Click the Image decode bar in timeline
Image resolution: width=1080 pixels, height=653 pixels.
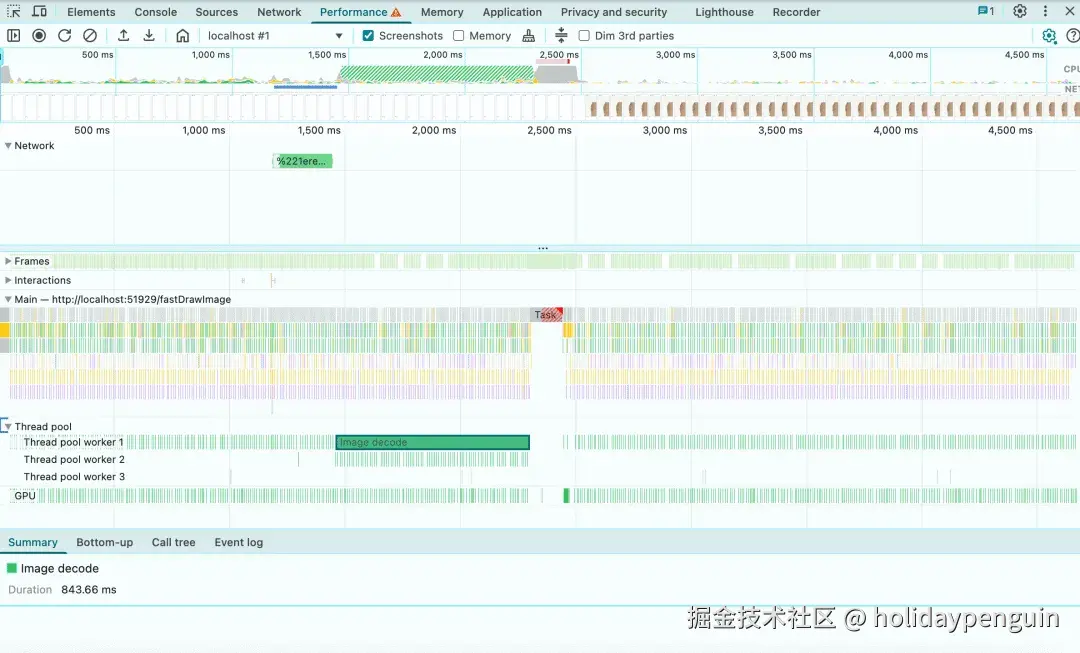coord(432,442)
